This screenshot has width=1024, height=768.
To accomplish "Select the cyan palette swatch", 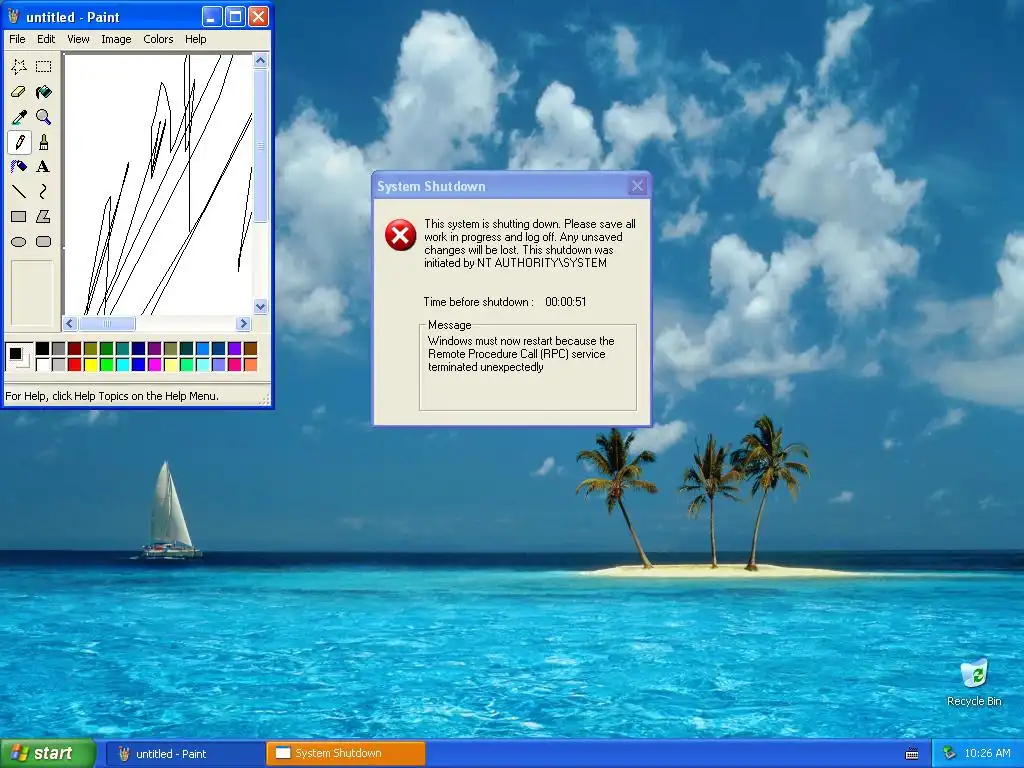I will [x=123, y=364].
